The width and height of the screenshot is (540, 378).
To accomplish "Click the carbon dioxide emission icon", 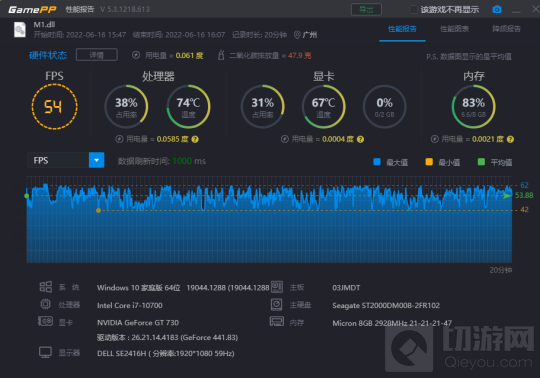I will point(221,55).
